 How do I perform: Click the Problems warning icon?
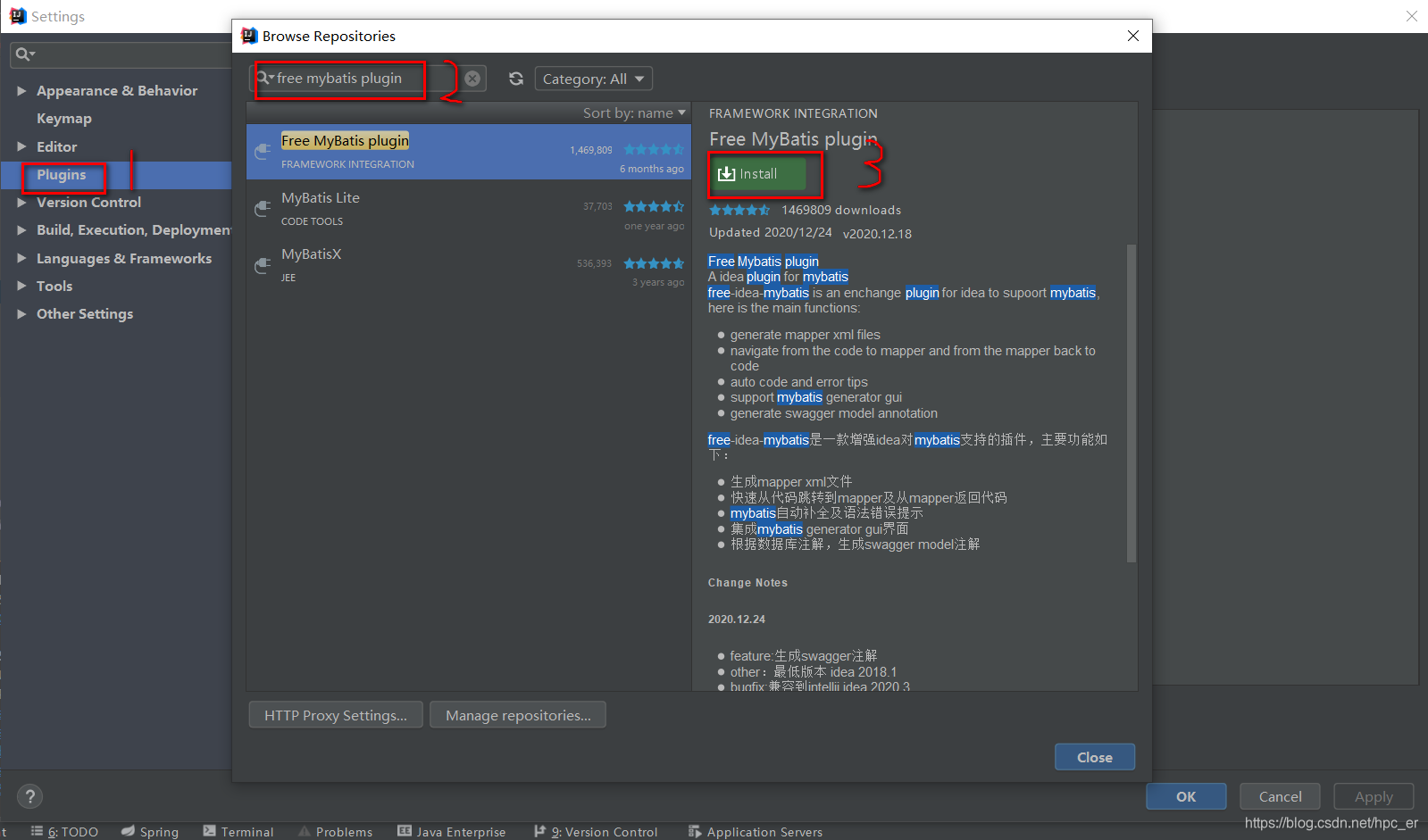click(305, 831)
